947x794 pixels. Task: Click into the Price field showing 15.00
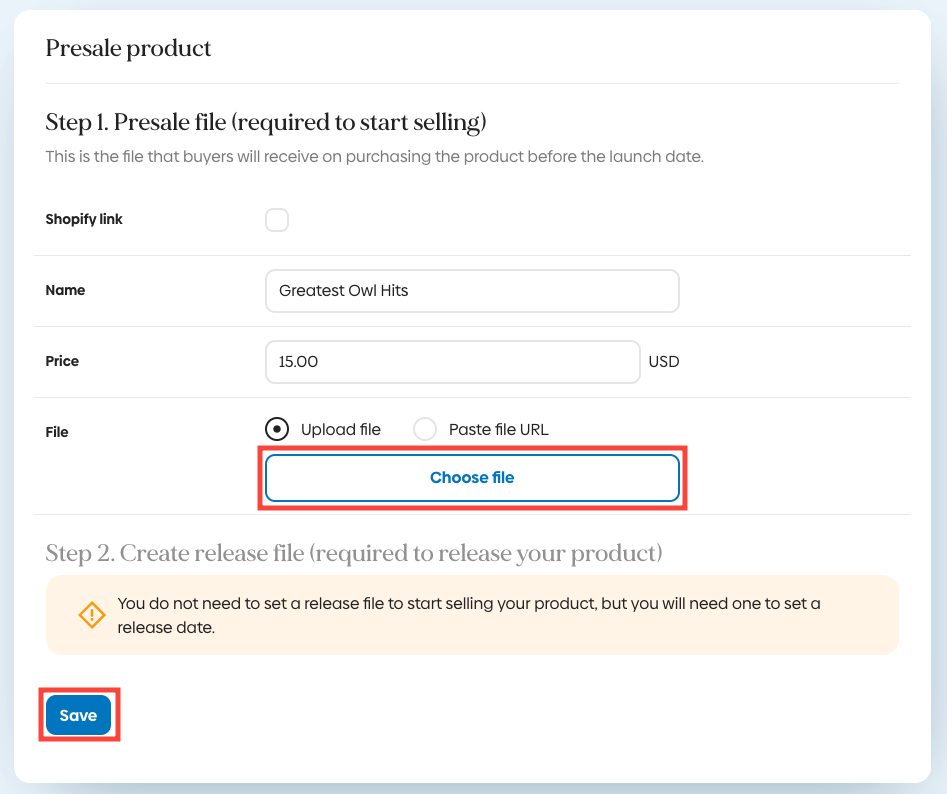point(452,362)
